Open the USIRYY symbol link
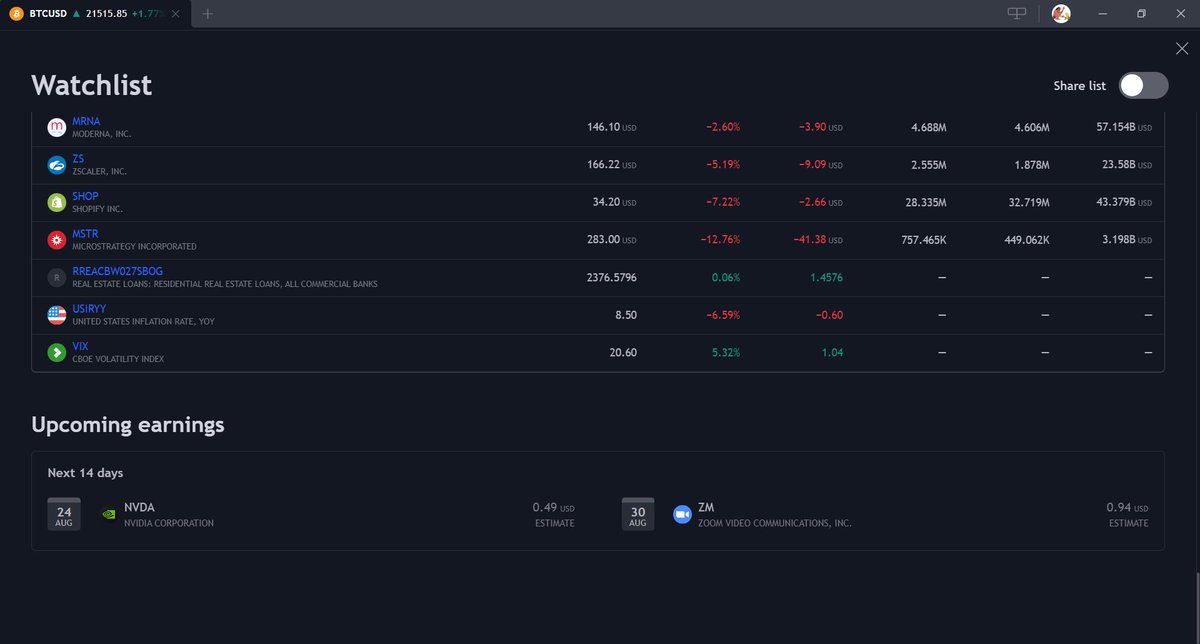This screenshot has height=644, width=1200. 90,309
